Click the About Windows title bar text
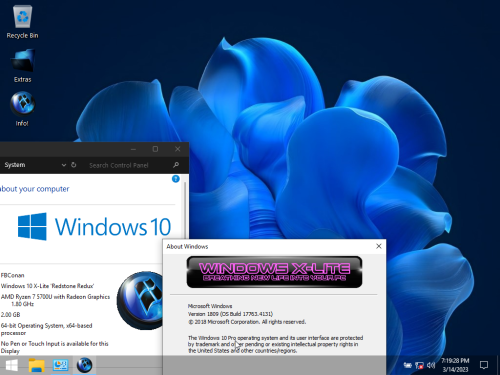 pos(187,247)
